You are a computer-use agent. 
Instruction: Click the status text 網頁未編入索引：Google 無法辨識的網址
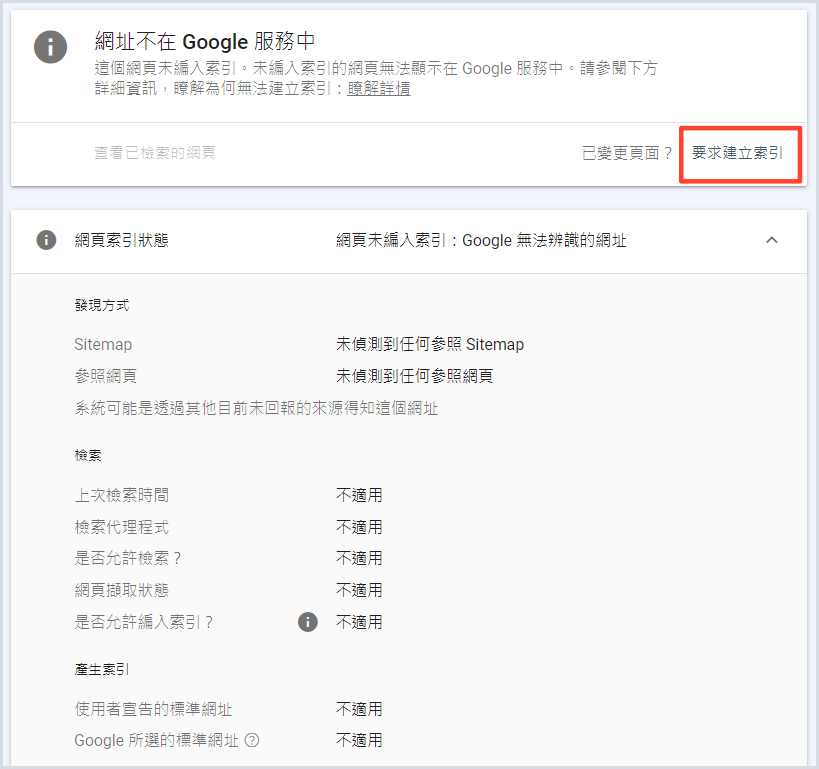click(481, 240)
